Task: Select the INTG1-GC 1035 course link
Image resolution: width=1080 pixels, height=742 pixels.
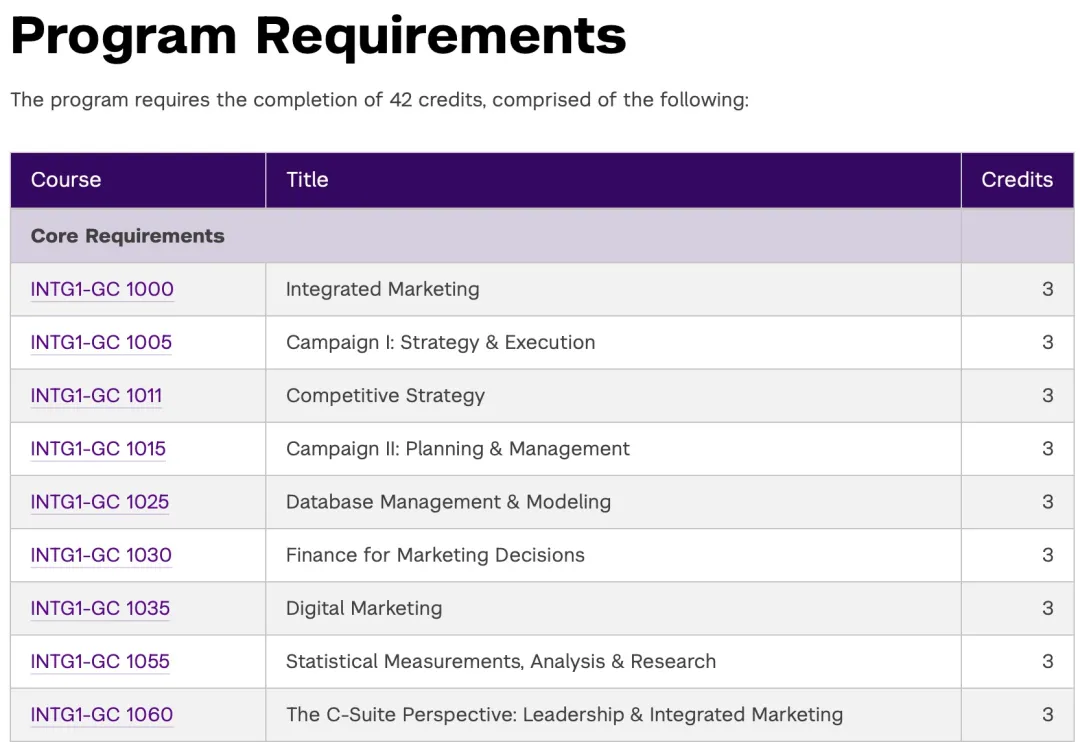Action: point(100,607)
